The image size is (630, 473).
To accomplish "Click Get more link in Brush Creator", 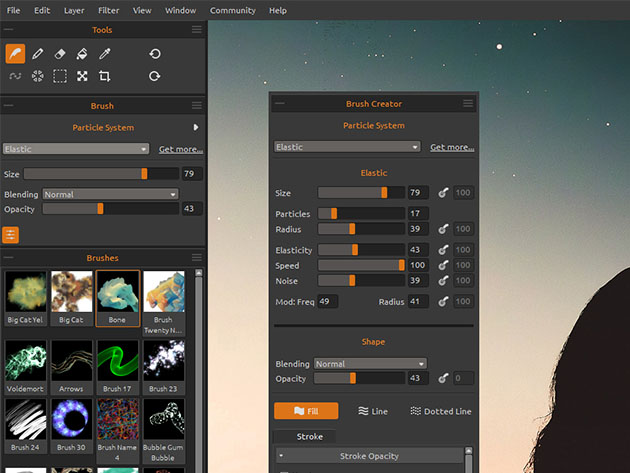I will click(x=452, y=147).
